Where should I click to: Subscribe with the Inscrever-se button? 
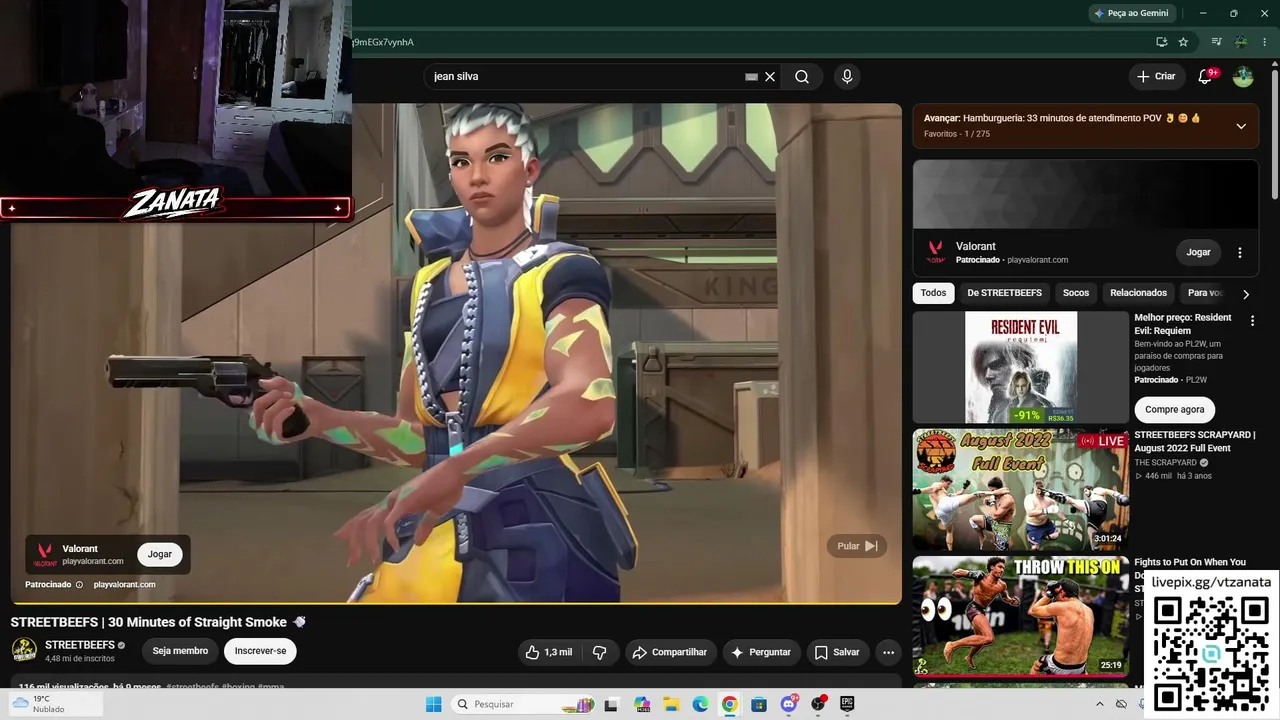(260, 651)
